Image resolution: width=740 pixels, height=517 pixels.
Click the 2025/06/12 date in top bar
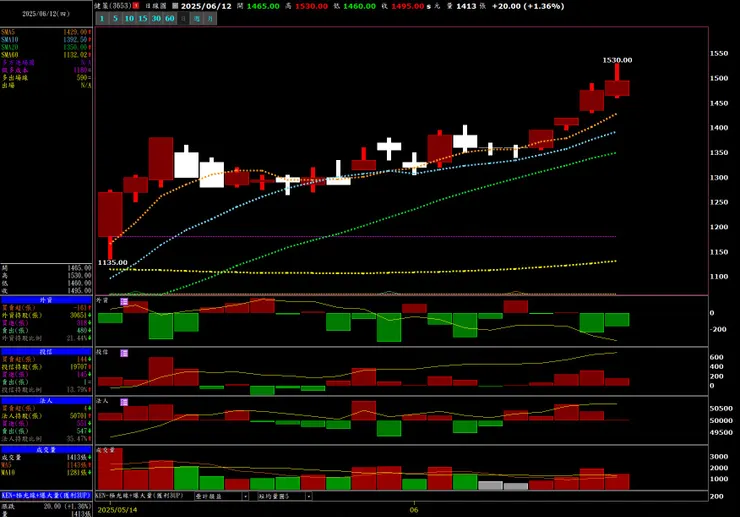(x=206, y=6)
